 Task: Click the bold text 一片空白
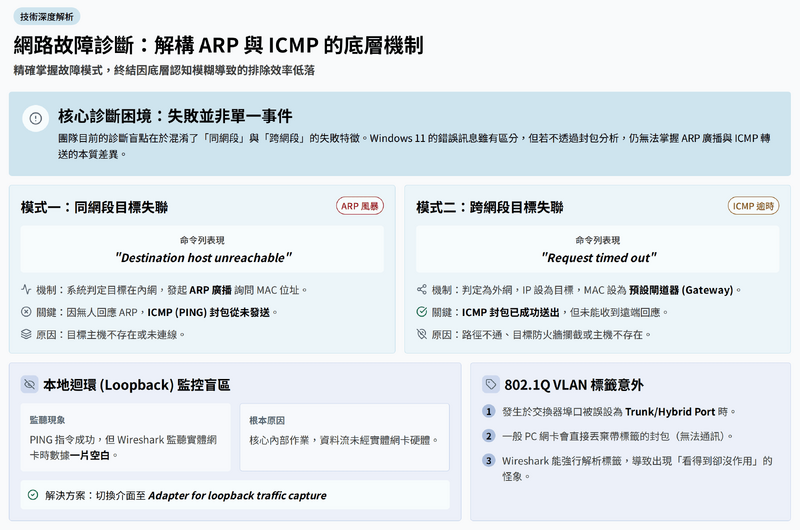[90, 455]
